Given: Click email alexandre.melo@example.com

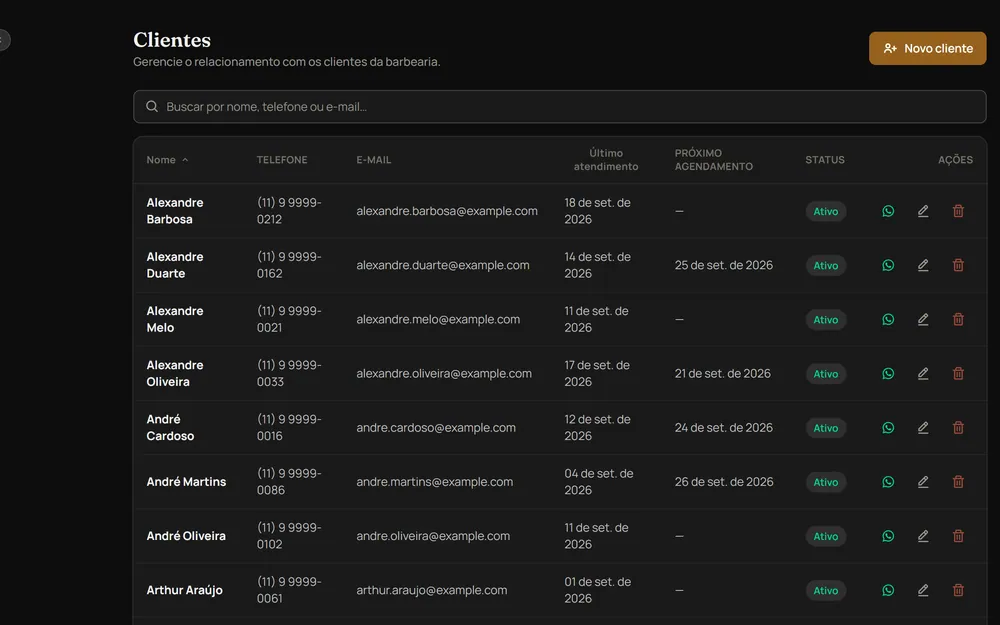Looking at the screenshot, I should 438,320.
